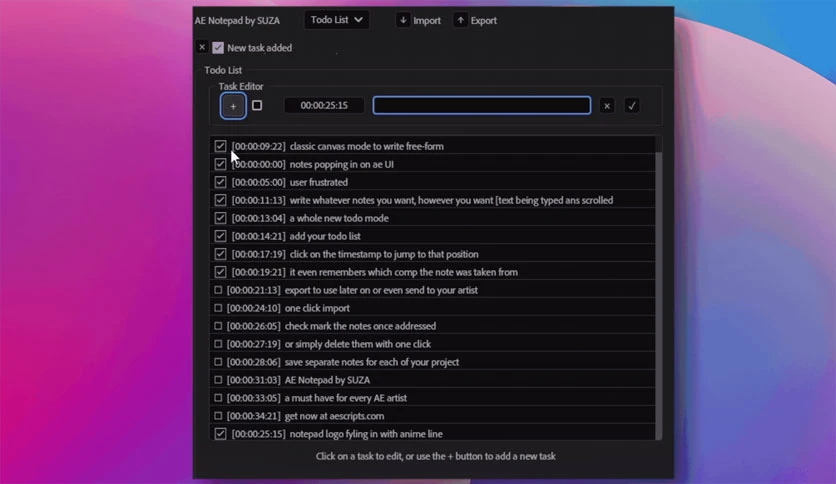Dismiss the 'New task added' notification with X

pyautogui.click(x=202, y=47)
